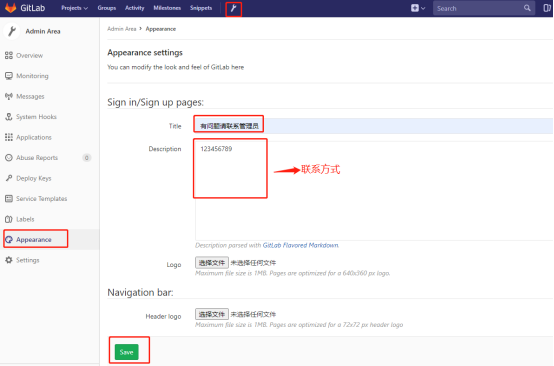Click the Admin Area sidebar title

(43, 31)
